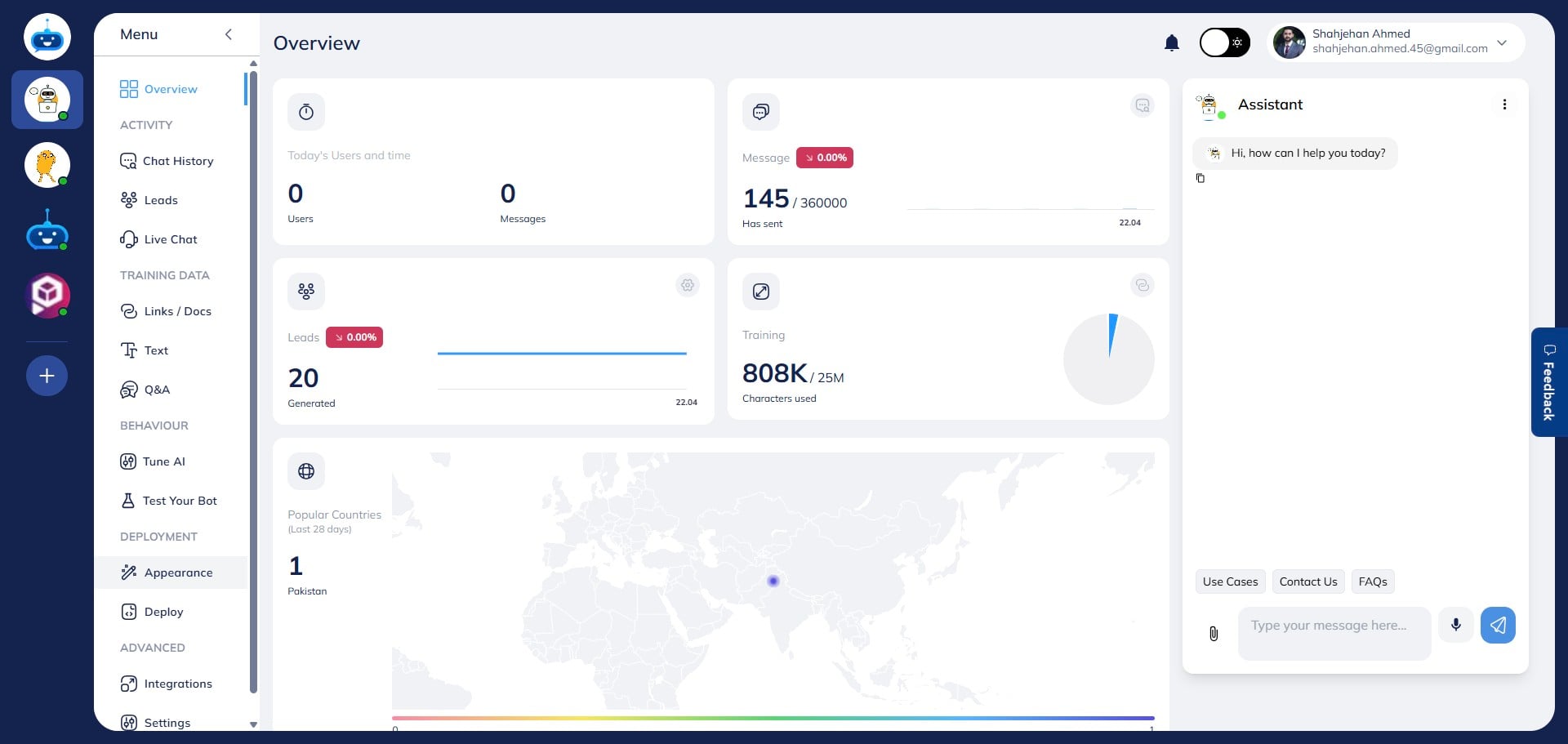Go to the Appearance menu item
Image resolution: width=1568 pixels, height=744 pixels.
click(x=177, y=572)
